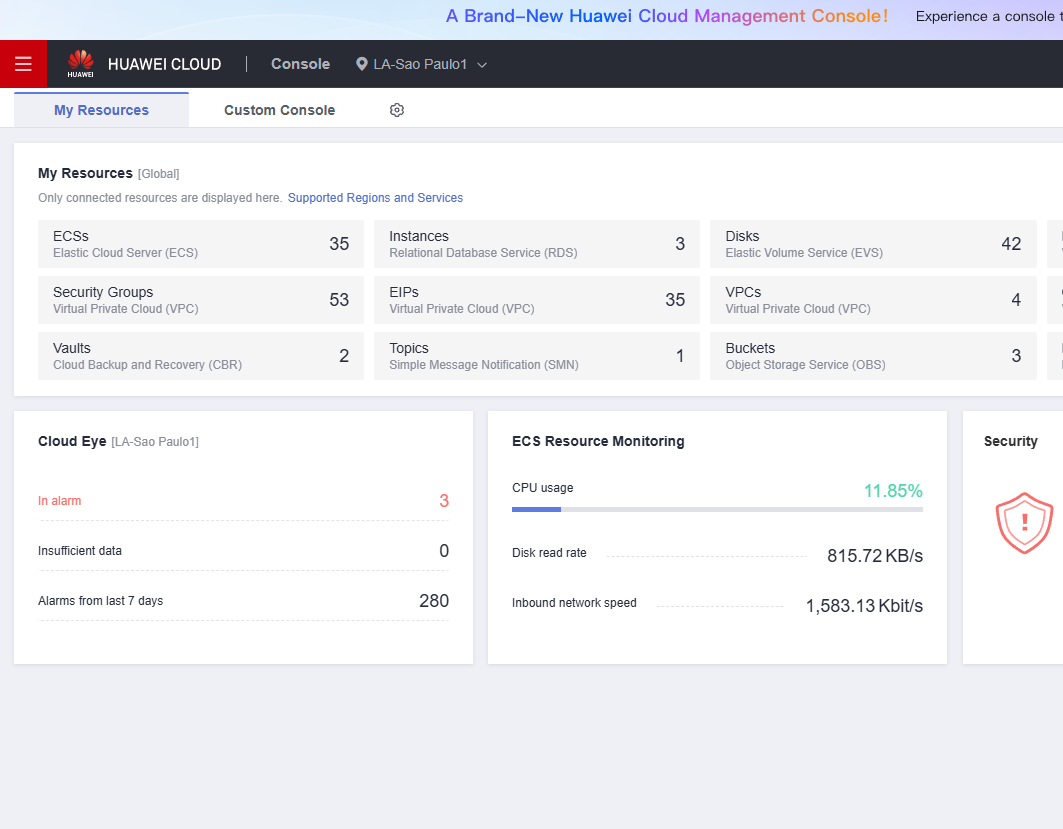This screenshot has width=1063, height=829.
Task: Open the hamburger service list menu
Action: coord(23,64)
